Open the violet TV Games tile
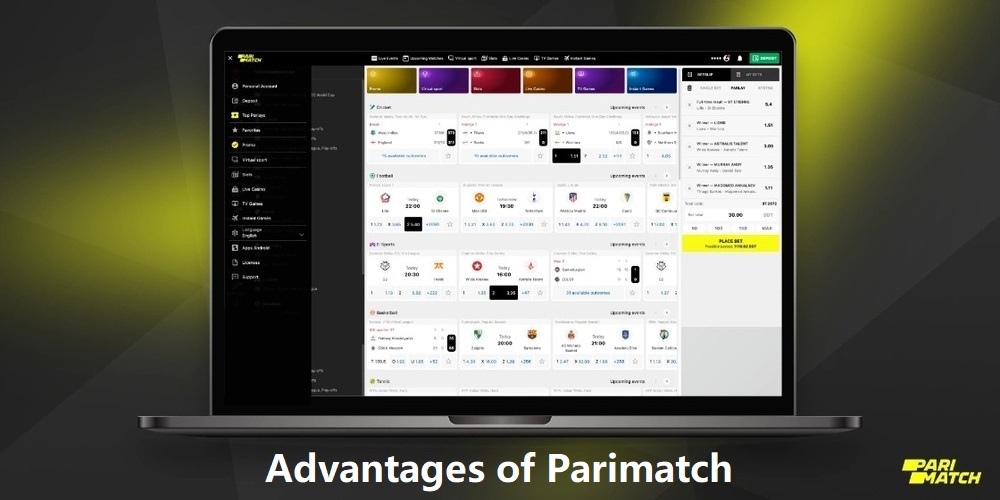Viewport: 1000px width, 500px height. click(599, 81)
